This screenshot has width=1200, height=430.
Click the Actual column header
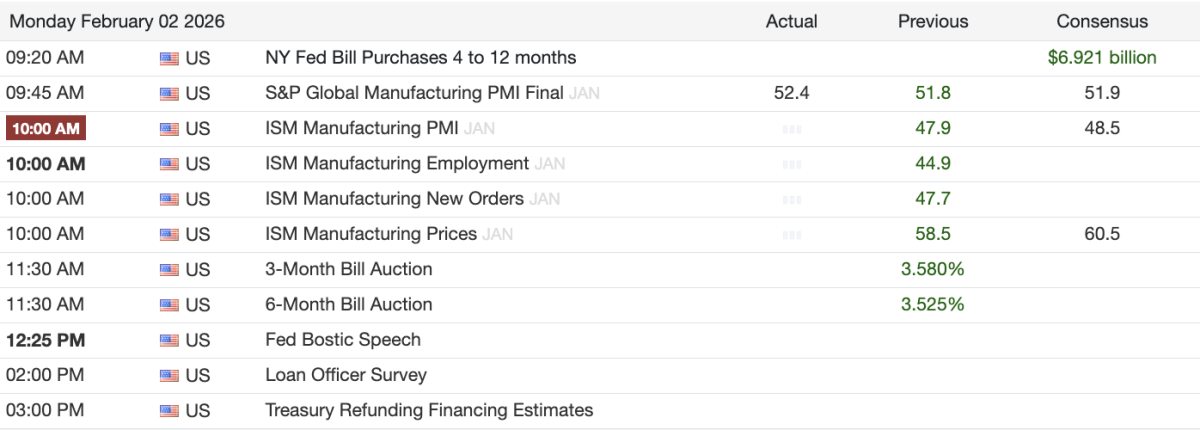791,21
